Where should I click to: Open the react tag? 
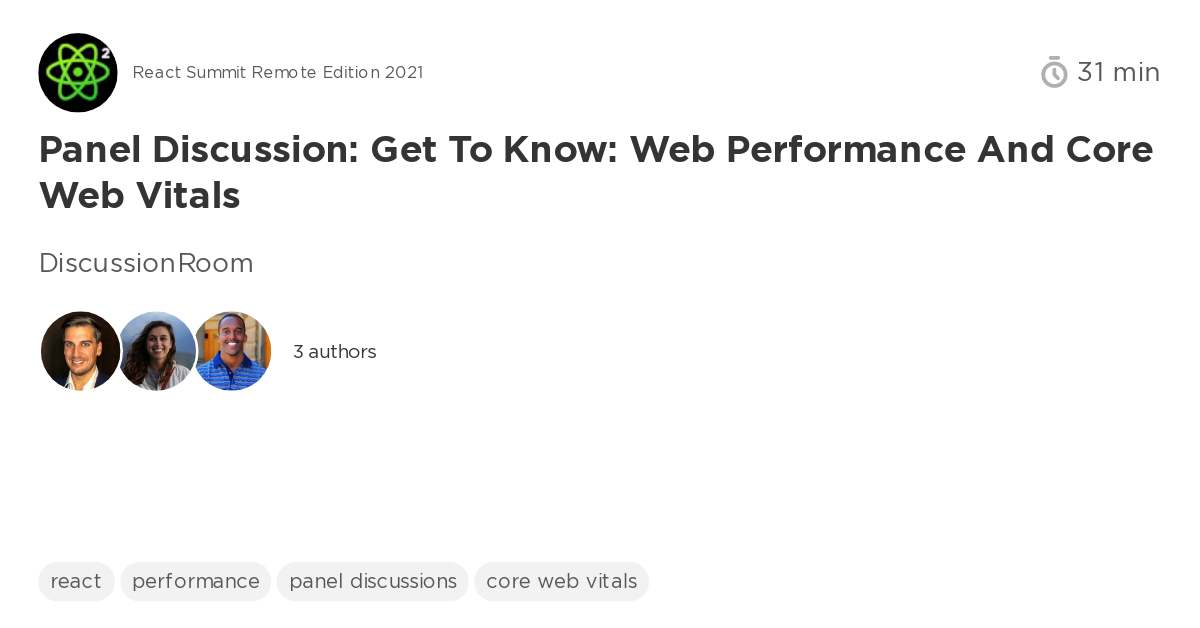(76, 581)
